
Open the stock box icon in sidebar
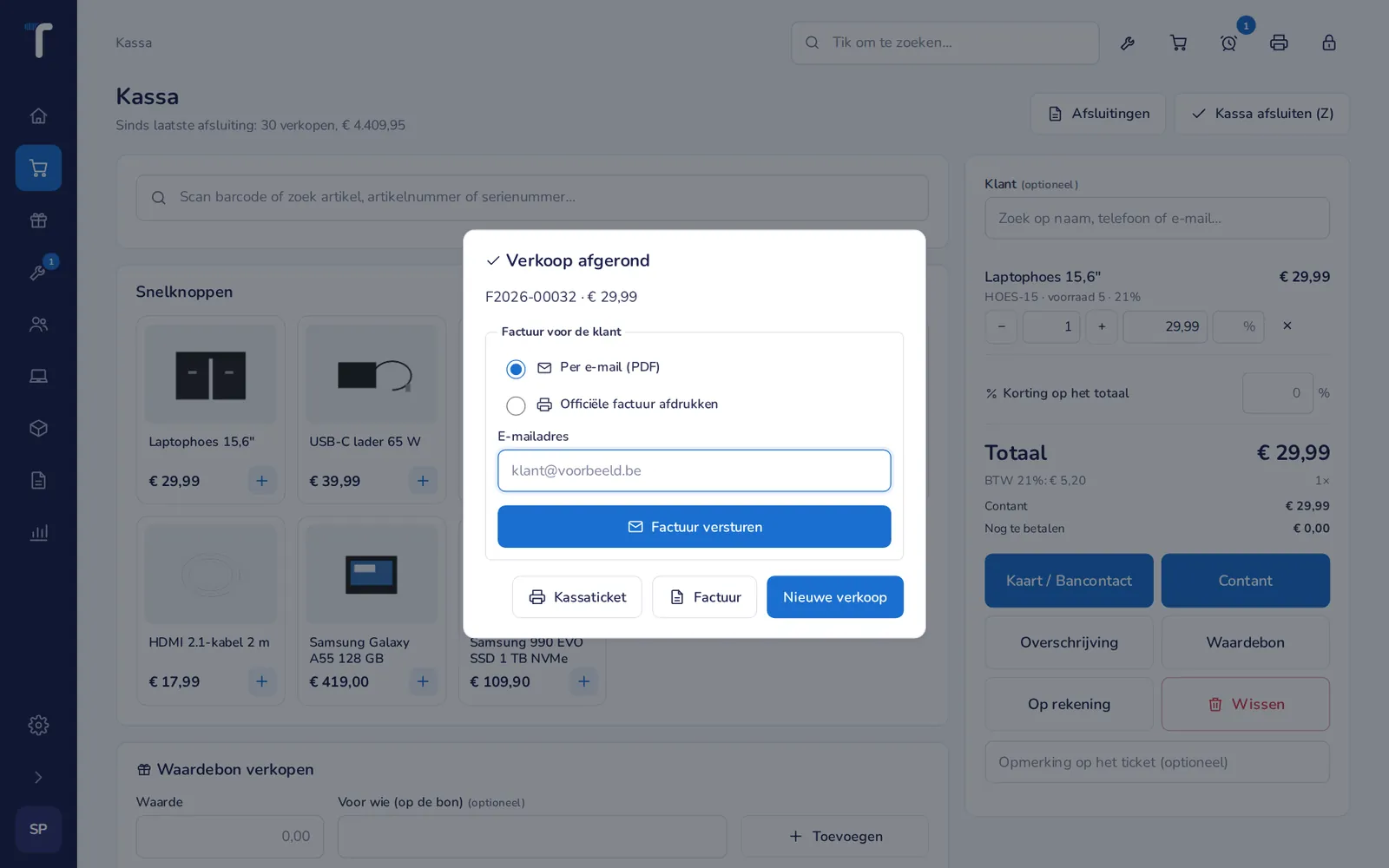tap(38, 428)
